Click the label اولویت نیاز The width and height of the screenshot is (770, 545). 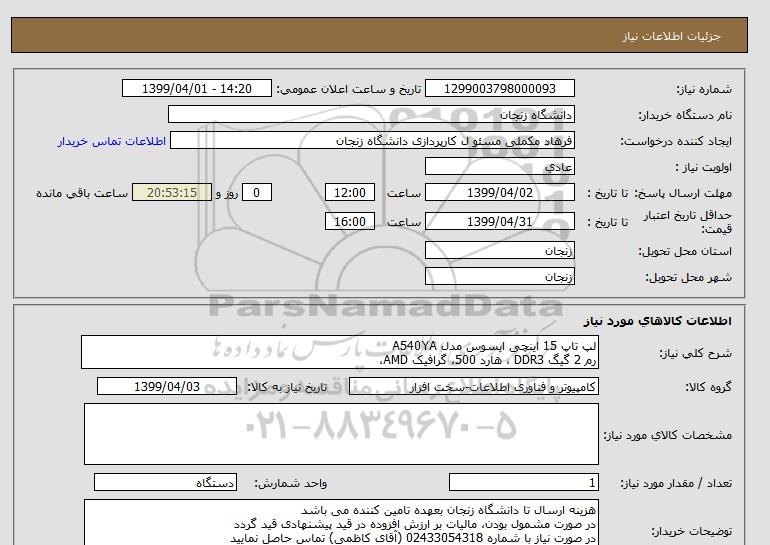pos(704,167)
